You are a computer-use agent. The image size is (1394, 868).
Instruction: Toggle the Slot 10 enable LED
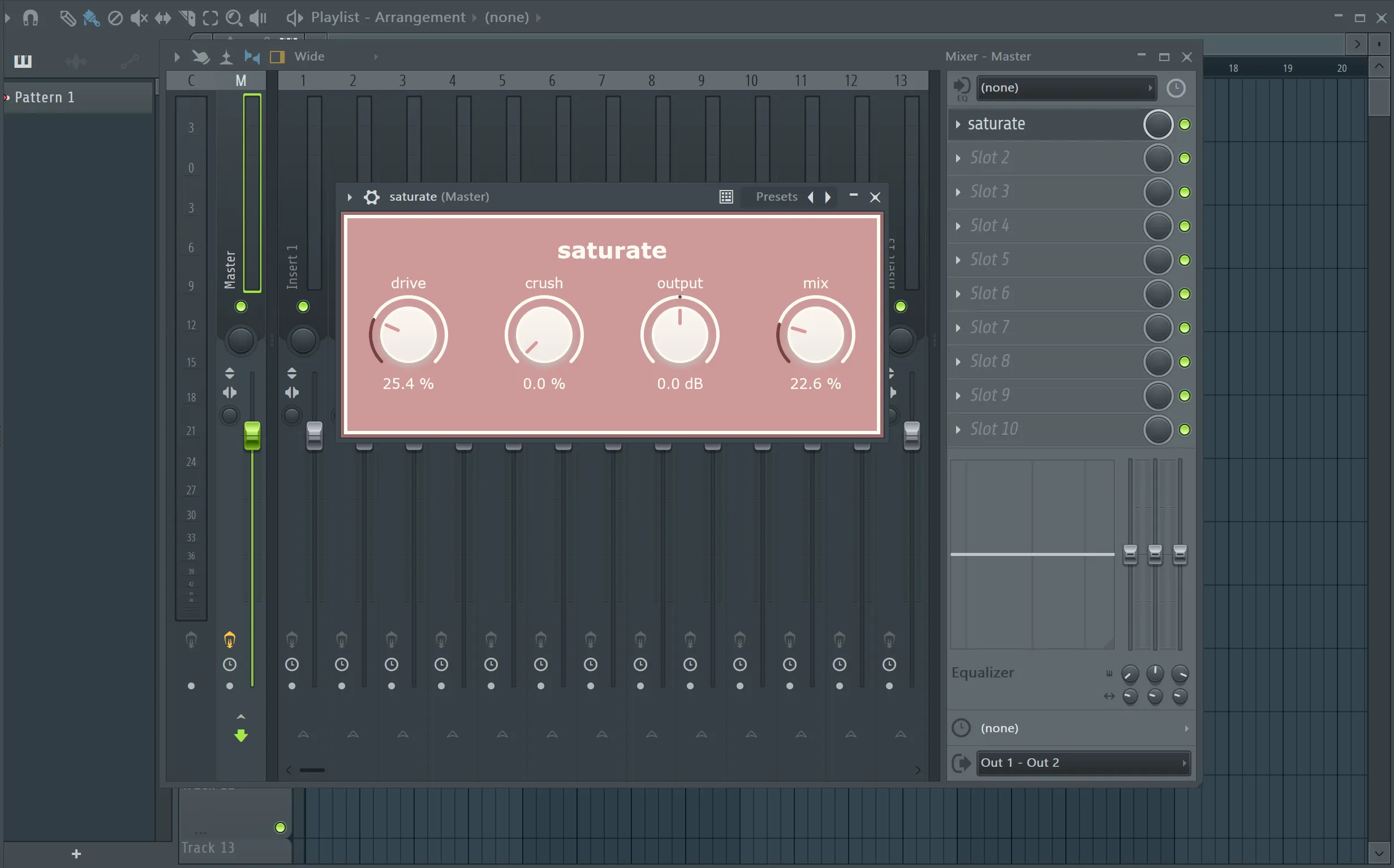[x=1184, y=430]
